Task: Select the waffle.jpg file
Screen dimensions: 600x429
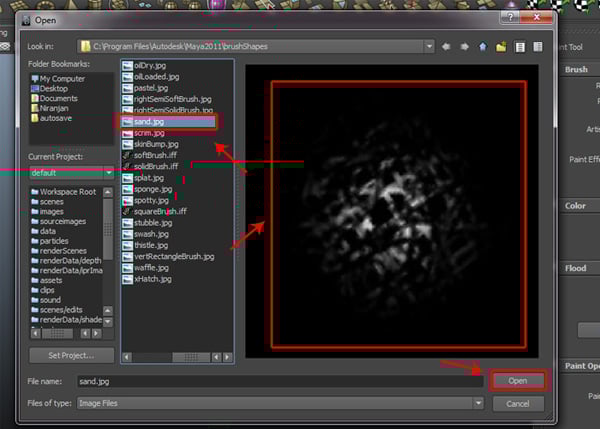Action: [152, 268]
